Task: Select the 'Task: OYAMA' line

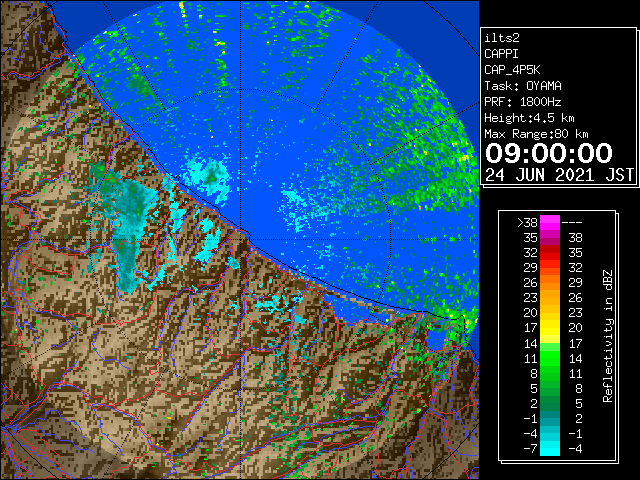Action: pos(523,86)
